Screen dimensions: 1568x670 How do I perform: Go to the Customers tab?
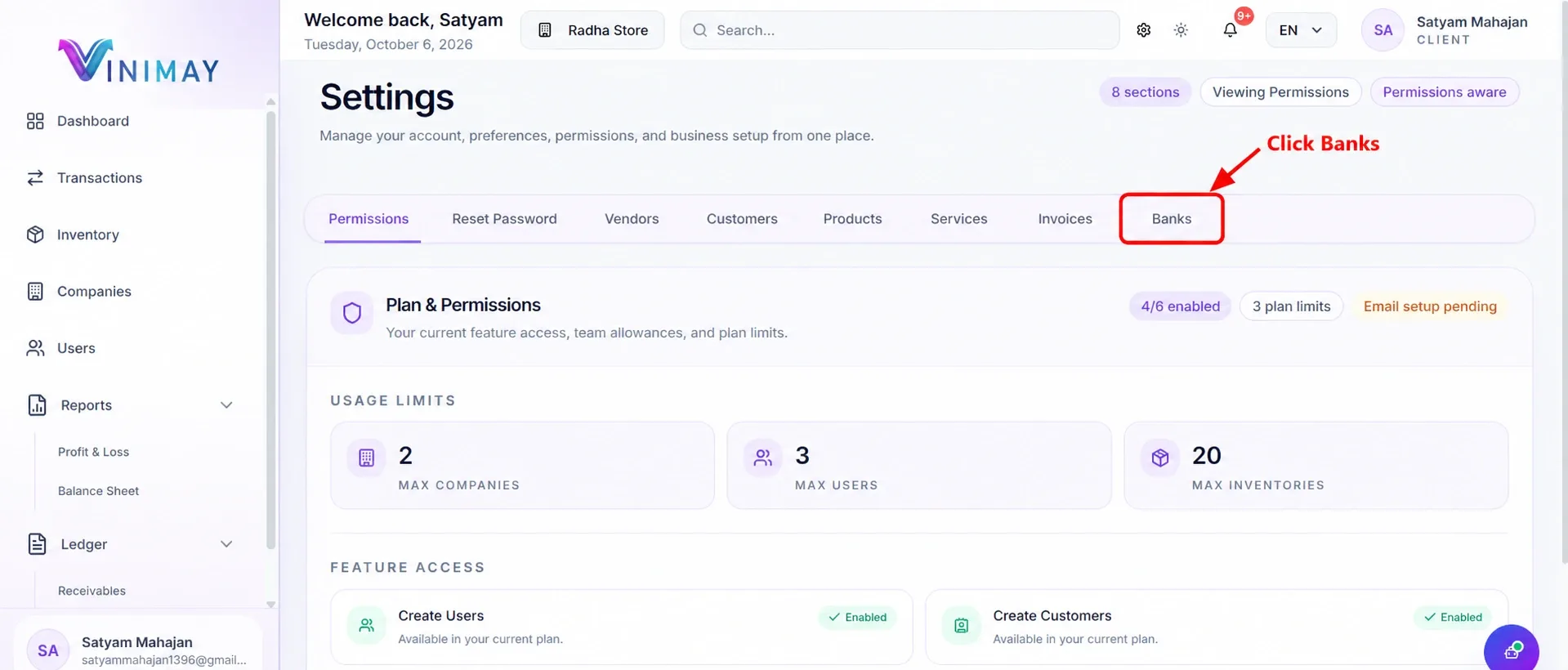[x=742, y=219]
